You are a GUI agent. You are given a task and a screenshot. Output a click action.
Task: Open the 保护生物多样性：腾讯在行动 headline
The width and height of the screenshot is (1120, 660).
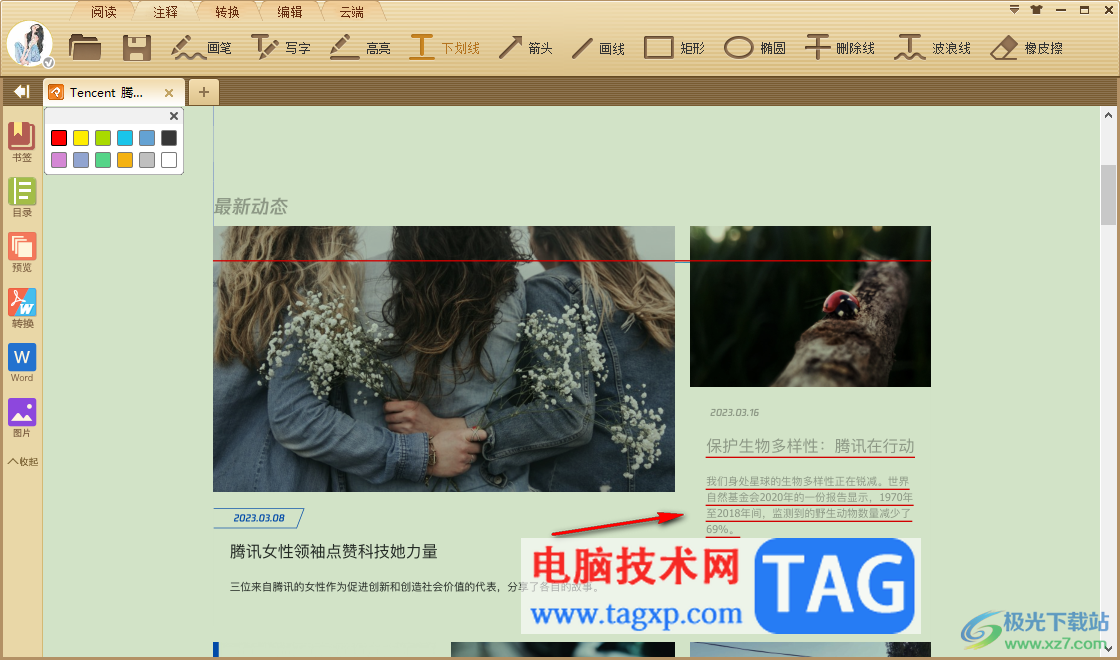tap(810, 446)
